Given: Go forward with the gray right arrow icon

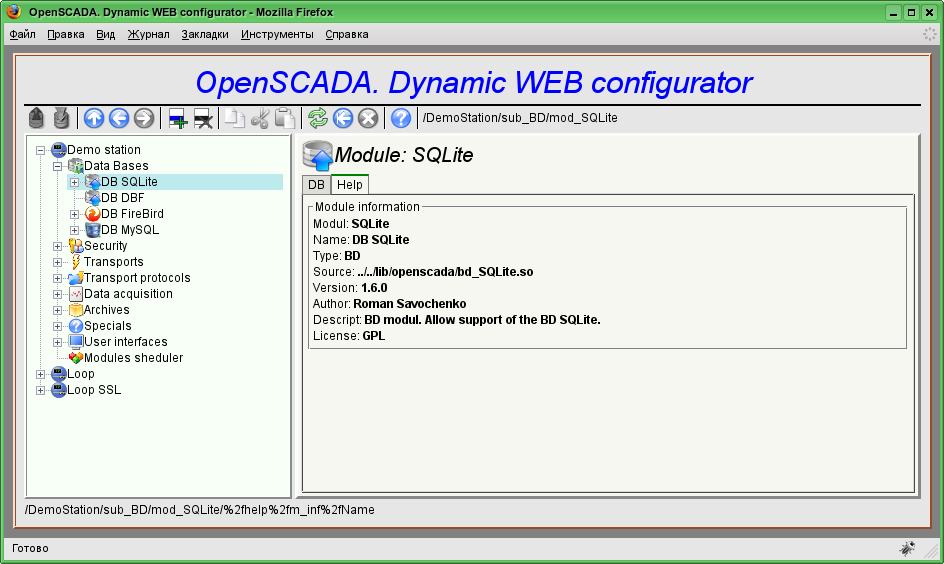Looking at the screenshot, I should (x=144, y=118).
